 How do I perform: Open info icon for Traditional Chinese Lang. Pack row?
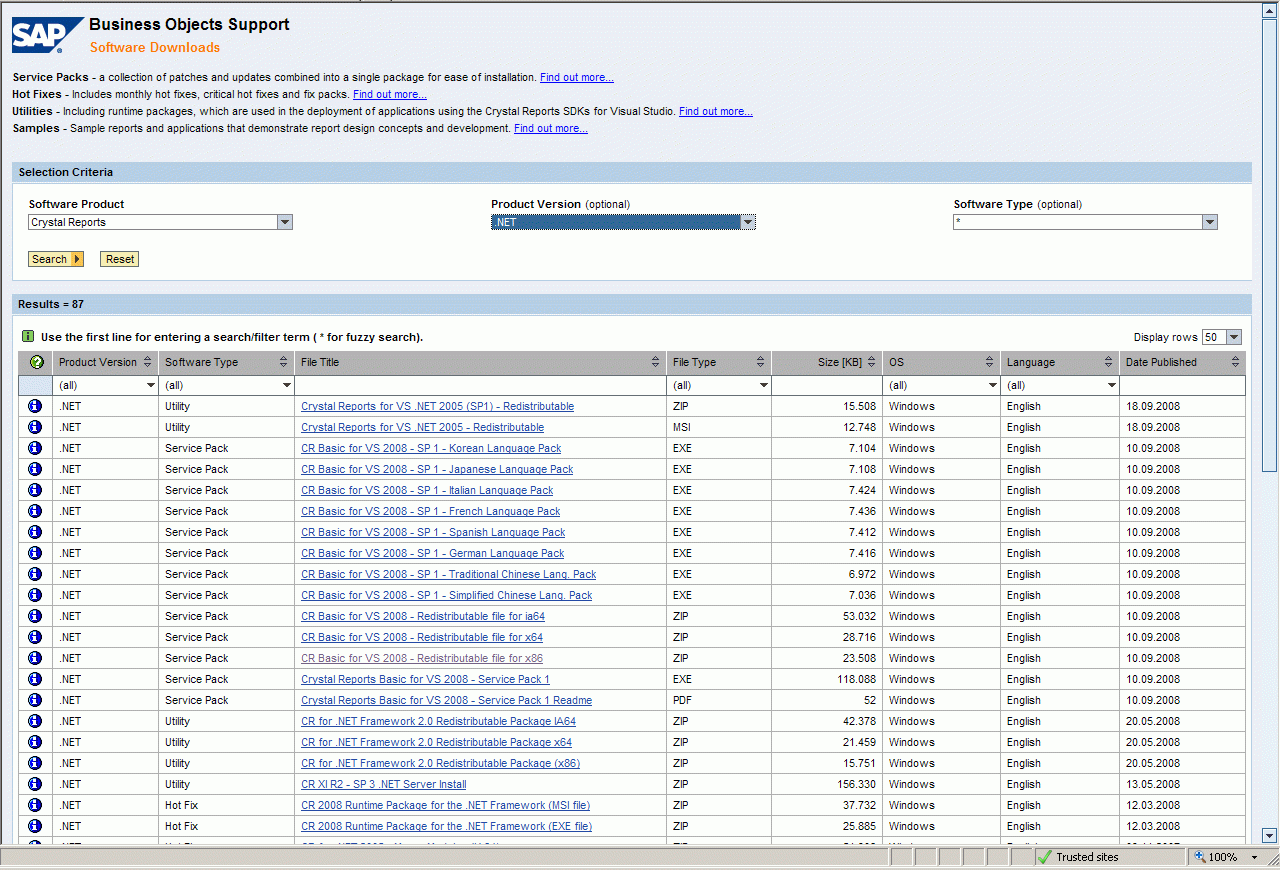(x=35, y=574)
